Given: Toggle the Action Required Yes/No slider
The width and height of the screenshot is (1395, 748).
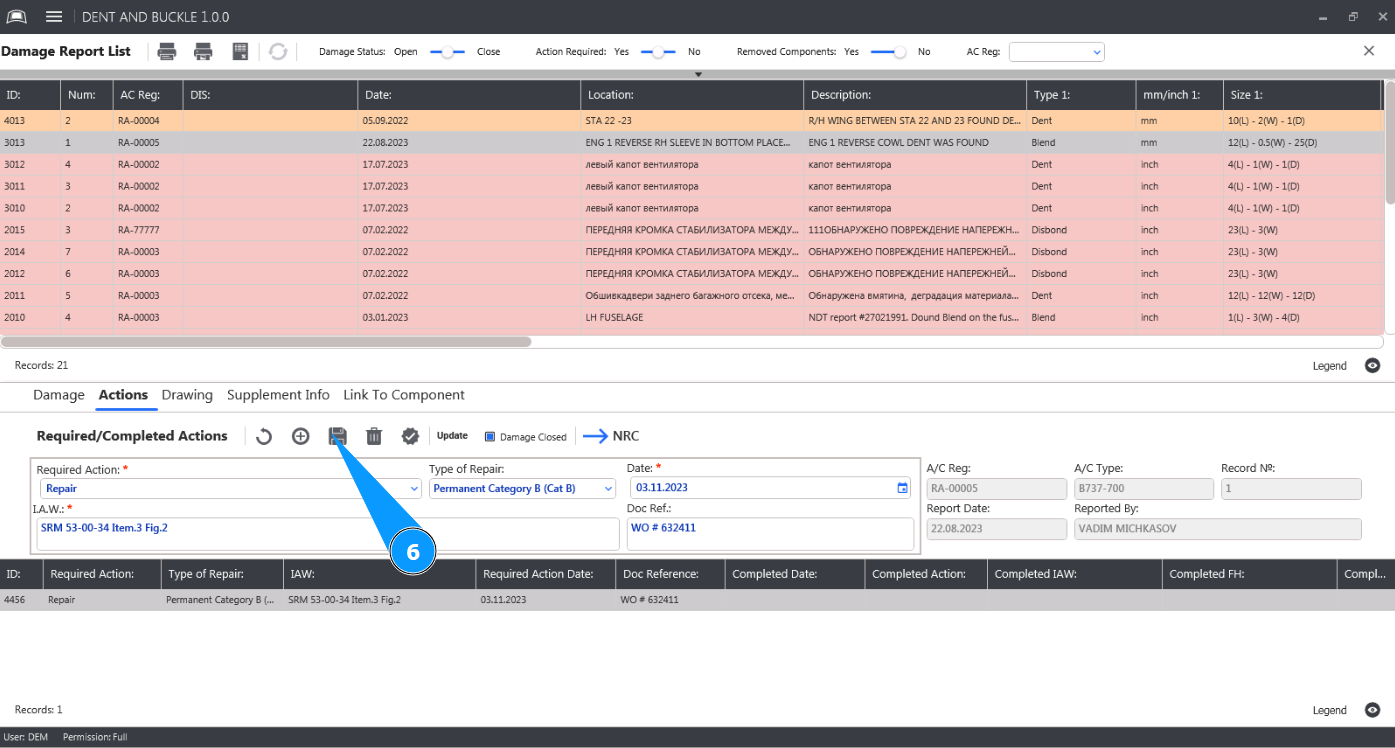Looking at the screenshot, I should [658, 52].
